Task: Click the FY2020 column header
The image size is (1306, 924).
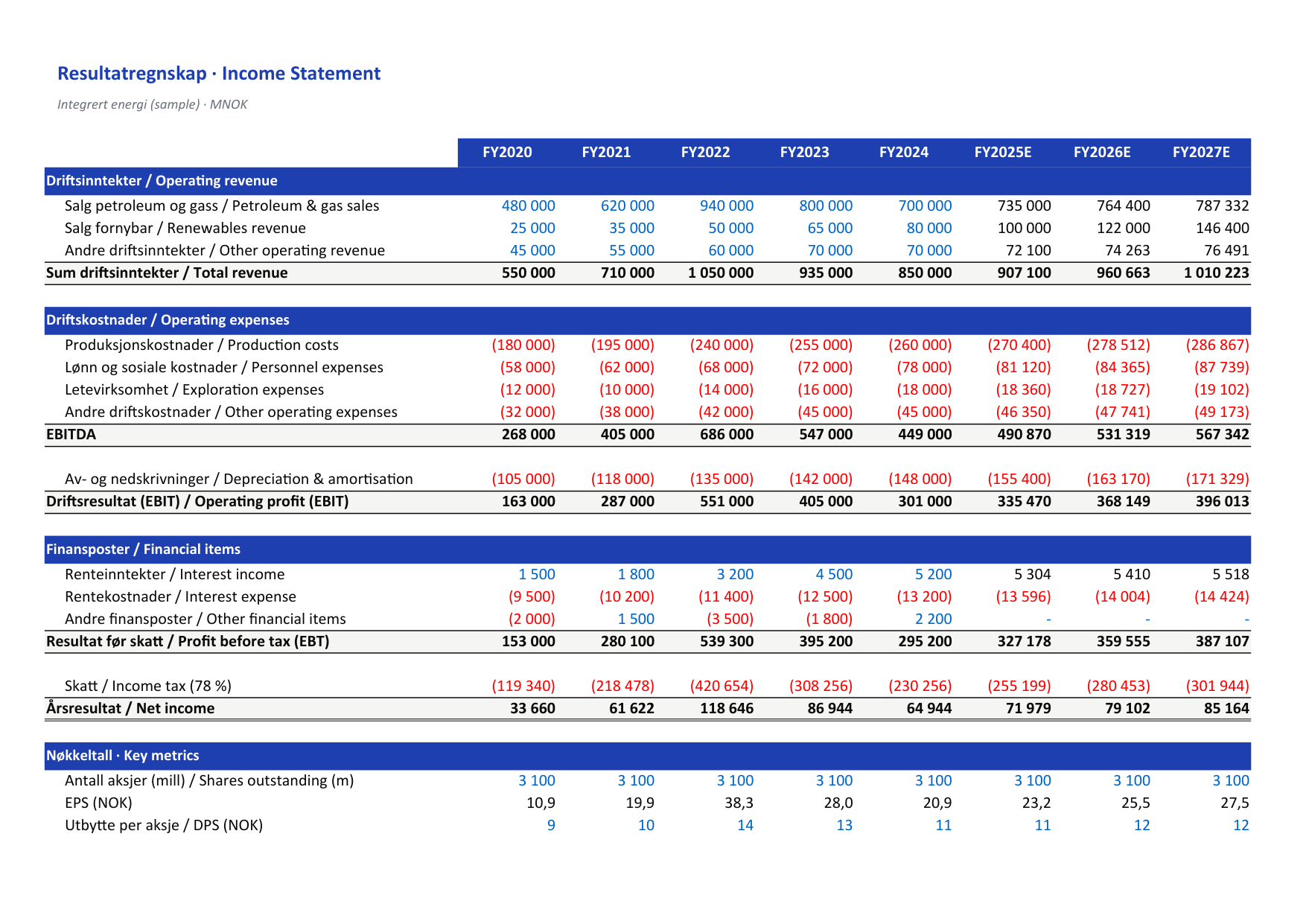Action: 507,152
